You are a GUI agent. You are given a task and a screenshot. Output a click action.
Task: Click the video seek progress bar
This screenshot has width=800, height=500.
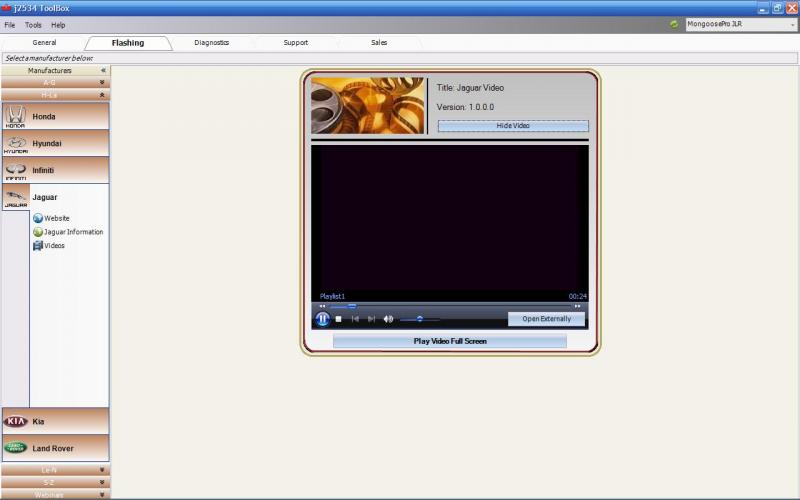click(449, 306)
